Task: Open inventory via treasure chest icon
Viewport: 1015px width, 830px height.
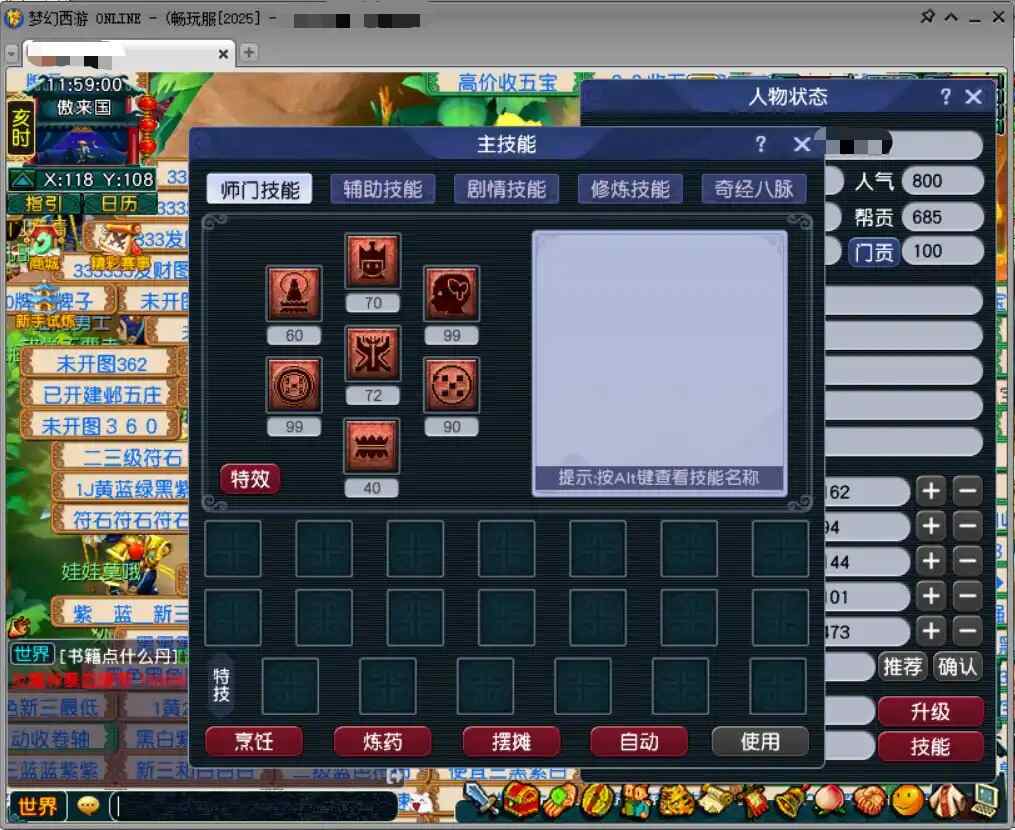Action: (521, 801)
